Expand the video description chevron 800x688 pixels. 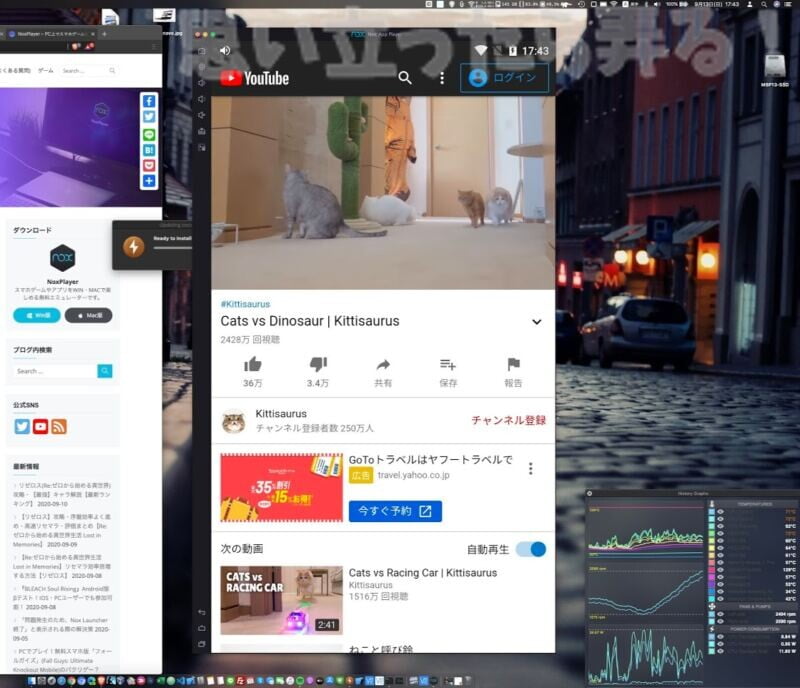point(537,322)
